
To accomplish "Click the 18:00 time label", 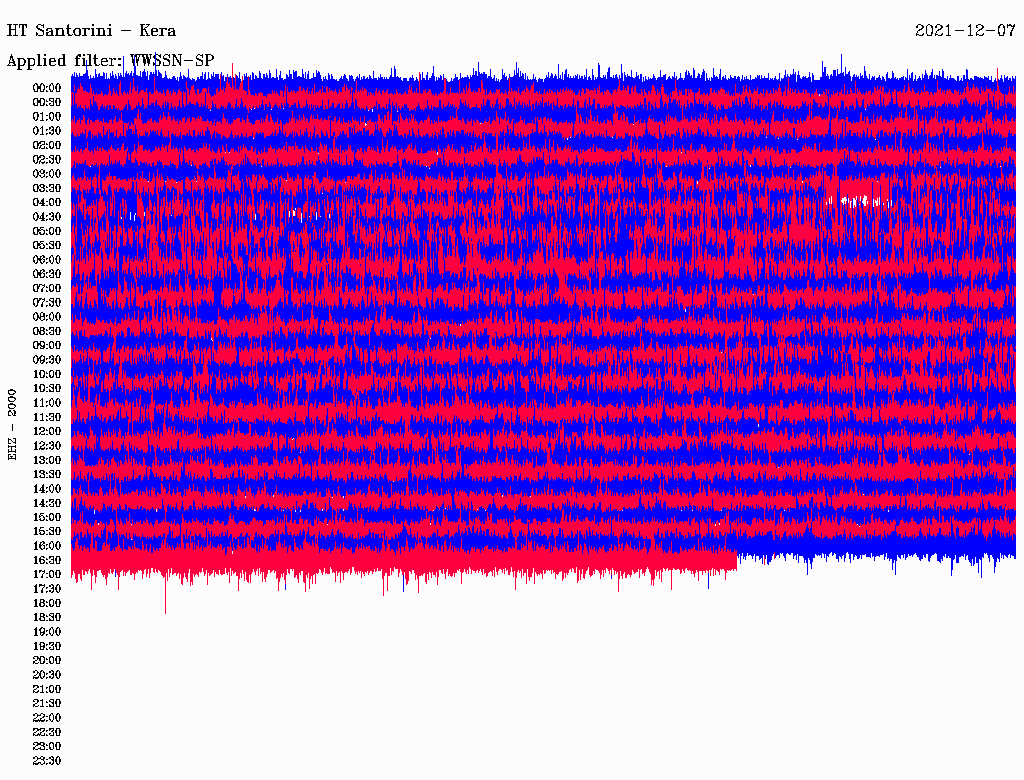I will [x=47, y=604].
